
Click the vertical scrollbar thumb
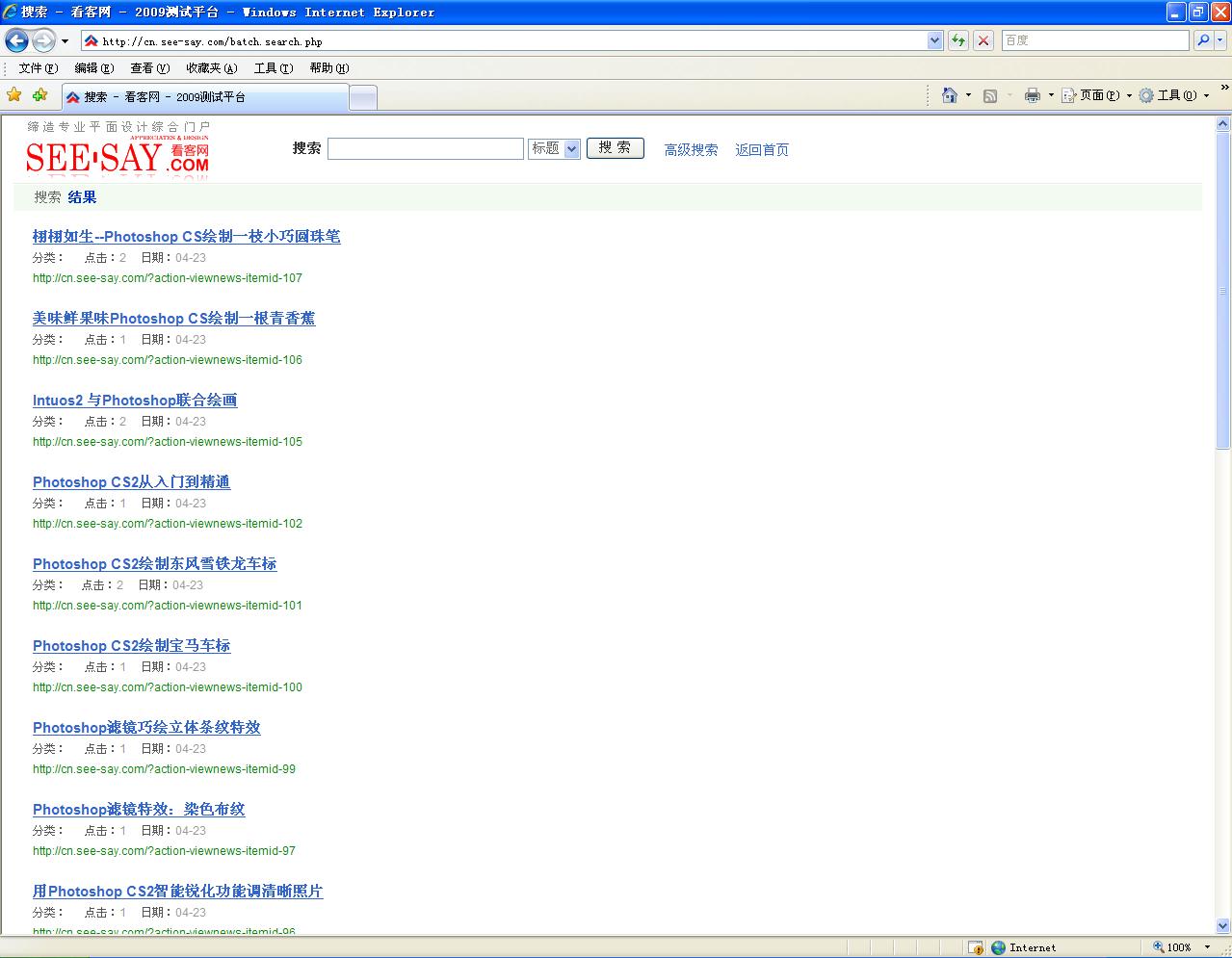point(1223,291)
